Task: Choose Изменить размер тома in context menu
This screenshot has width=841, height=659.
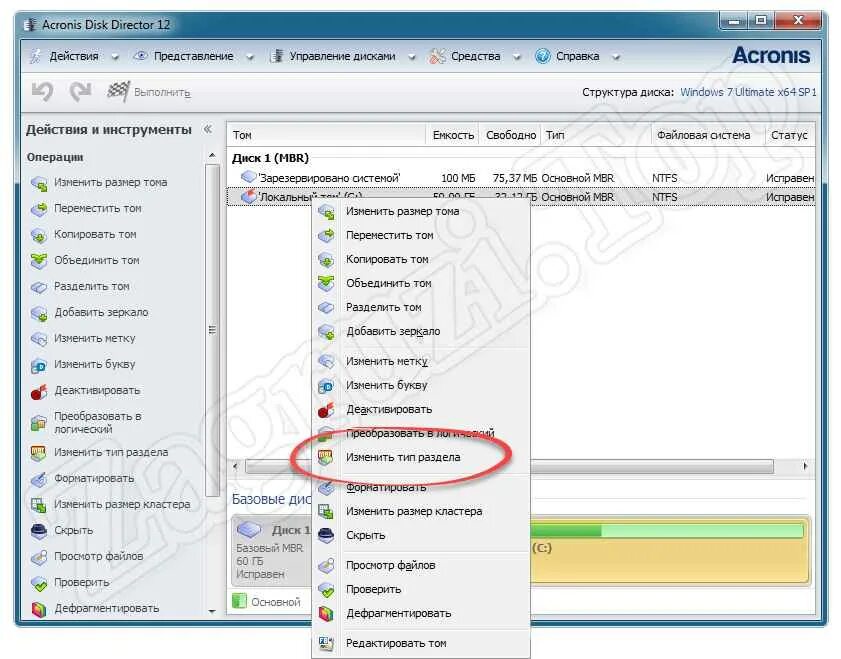Action: pos(421,211)
